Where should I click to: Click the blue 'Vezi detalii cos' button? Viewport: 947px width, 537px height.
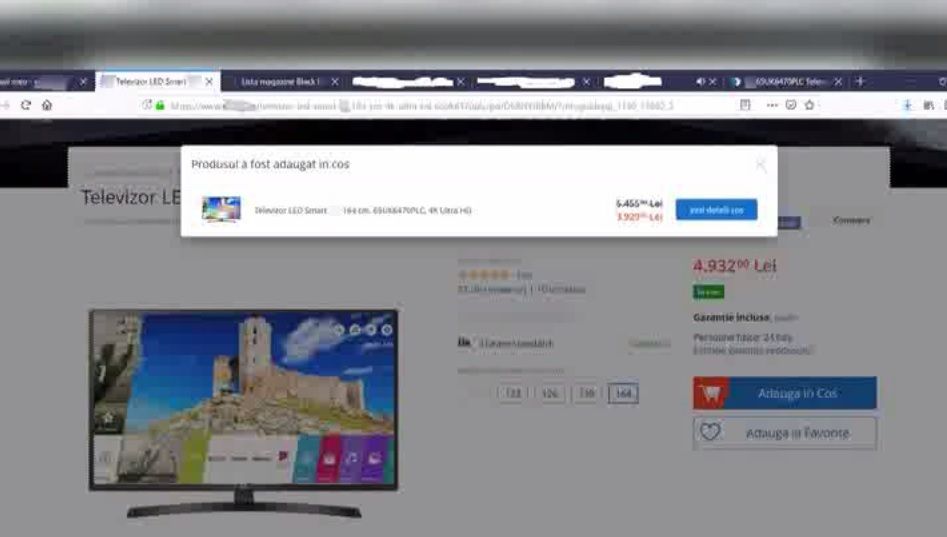tap(716, 210)
